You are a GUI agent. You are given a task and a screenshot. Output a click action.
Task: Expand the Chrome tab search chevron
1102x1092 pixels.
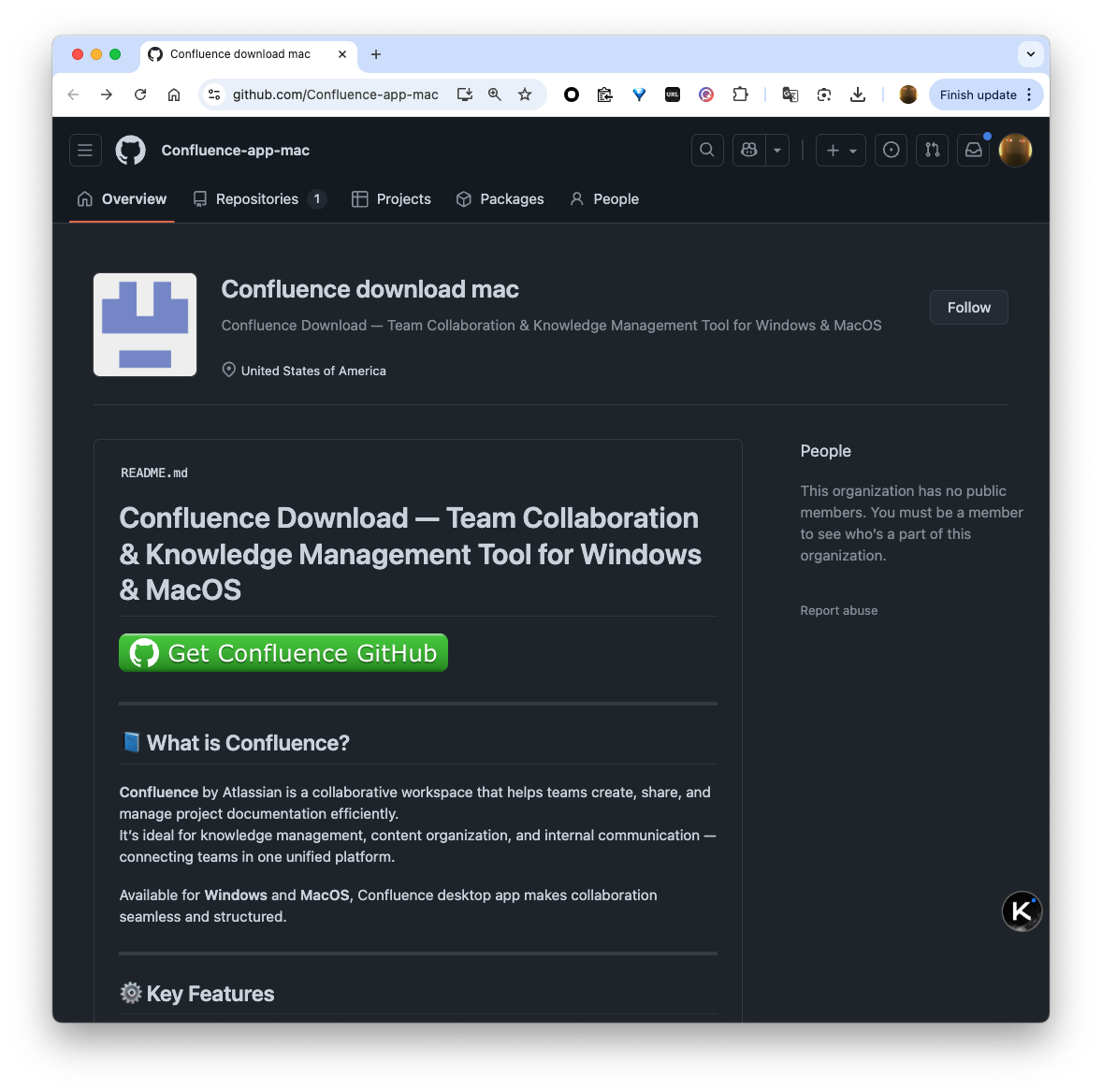coord(1030,54)
